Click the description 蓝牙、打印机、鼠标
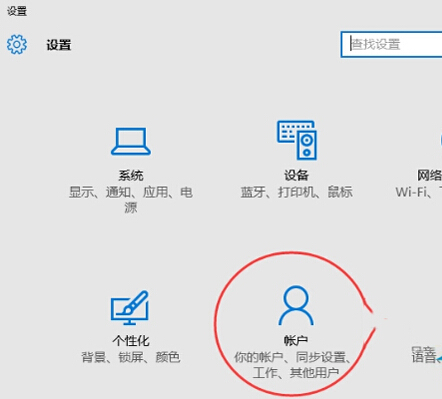 [x=297, y=192]
